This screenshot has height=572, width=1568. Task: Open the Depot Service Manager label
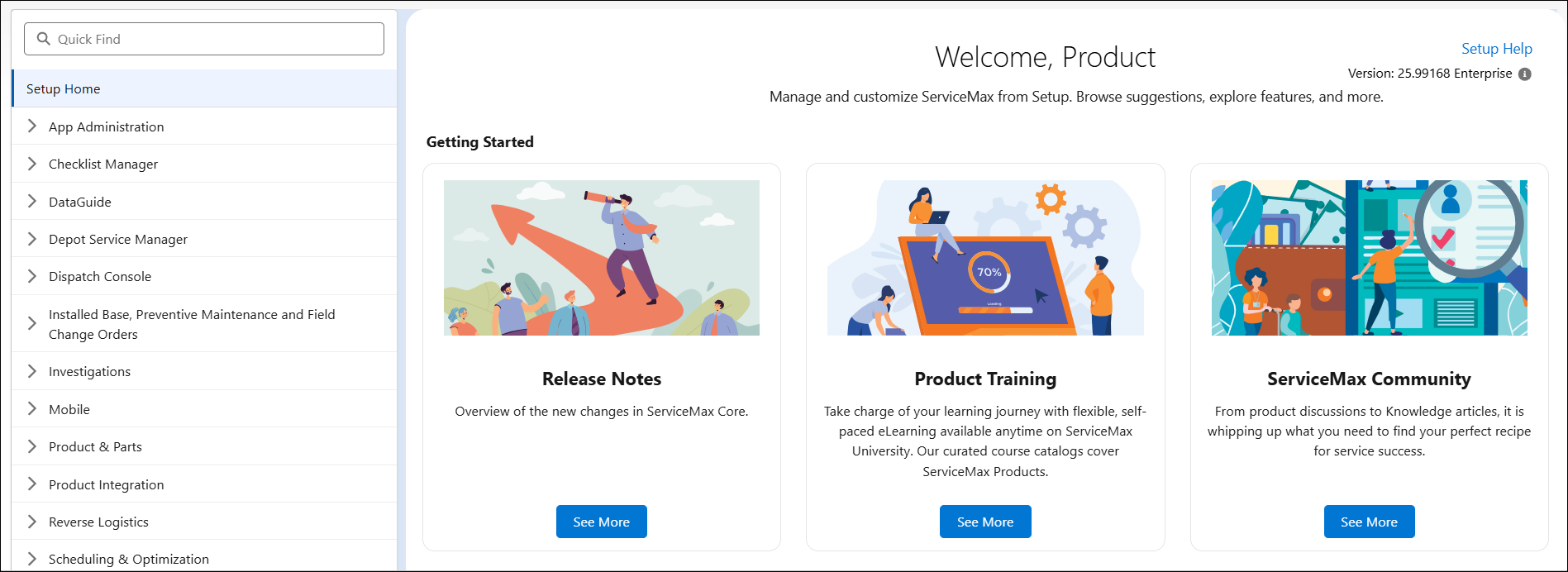[x=118, y=239]
